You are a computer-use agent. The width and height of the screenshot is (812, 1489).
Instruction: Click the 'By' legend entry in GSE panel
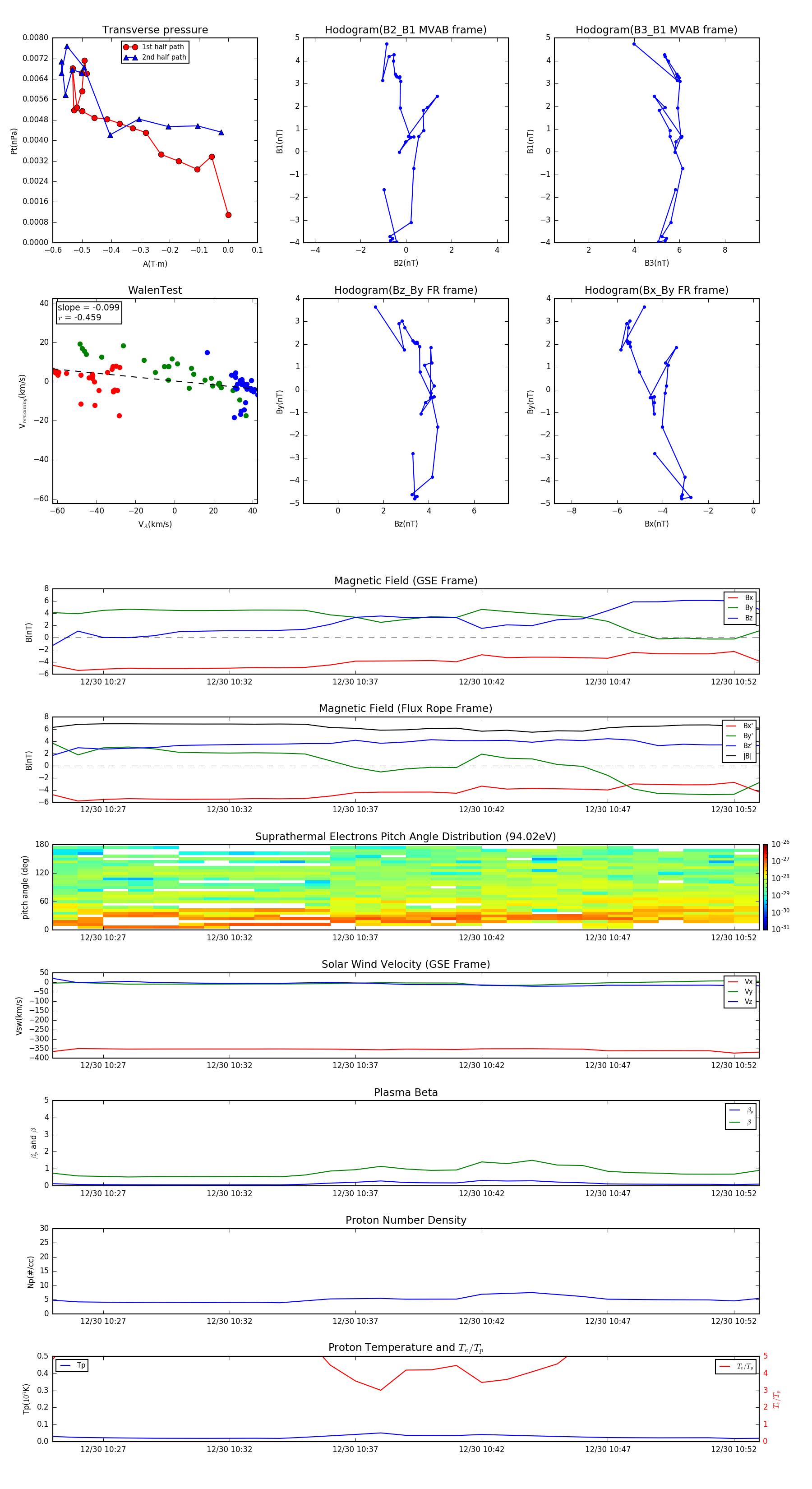(x=740, y=607)
